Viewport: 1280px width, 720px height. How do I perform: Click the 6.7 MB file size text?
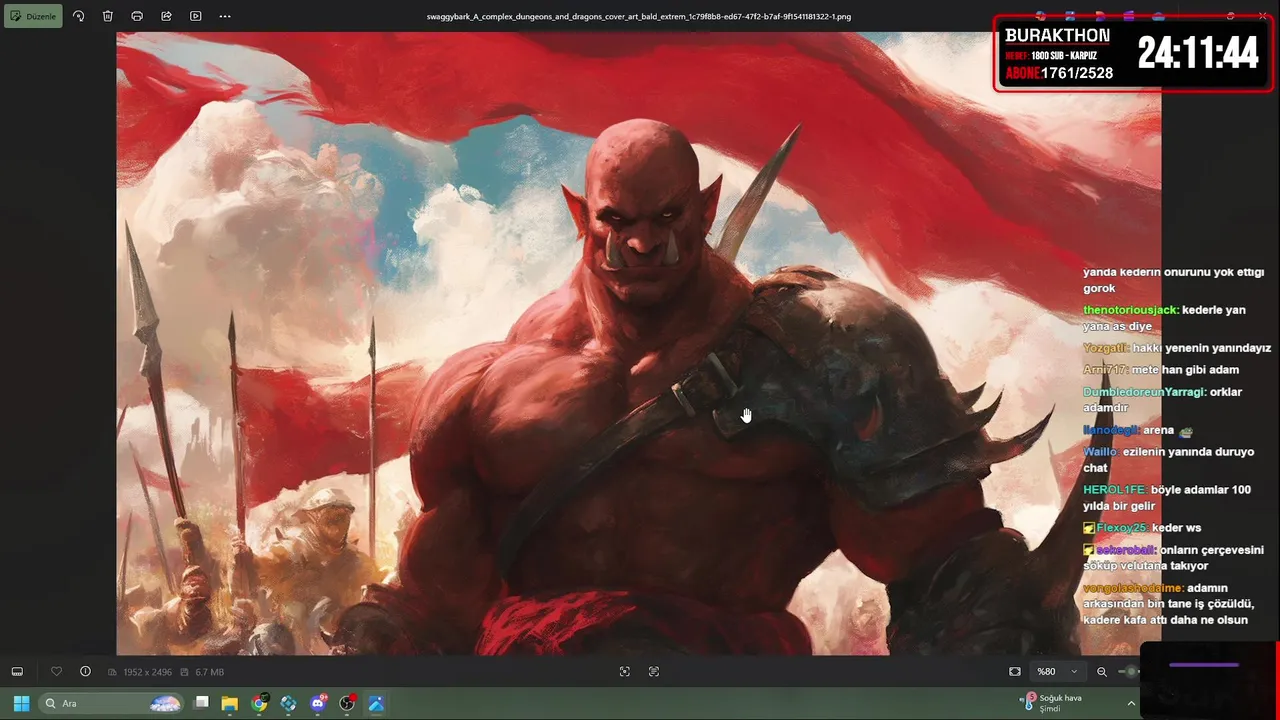(x=209, y=672)
